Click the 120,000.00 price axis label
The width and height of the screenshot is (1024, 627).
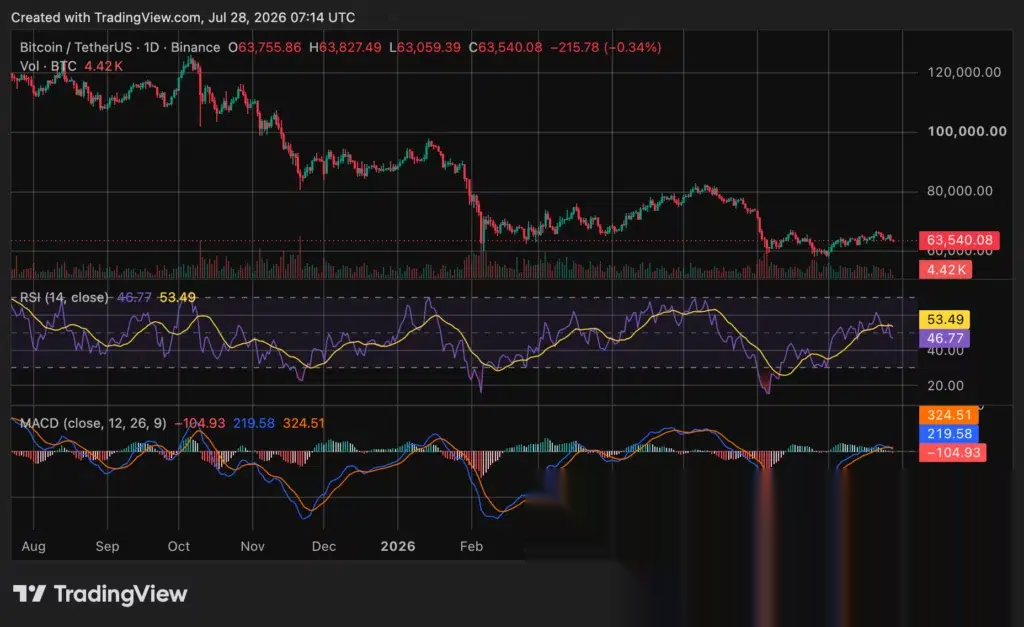(x=964, y=72)
